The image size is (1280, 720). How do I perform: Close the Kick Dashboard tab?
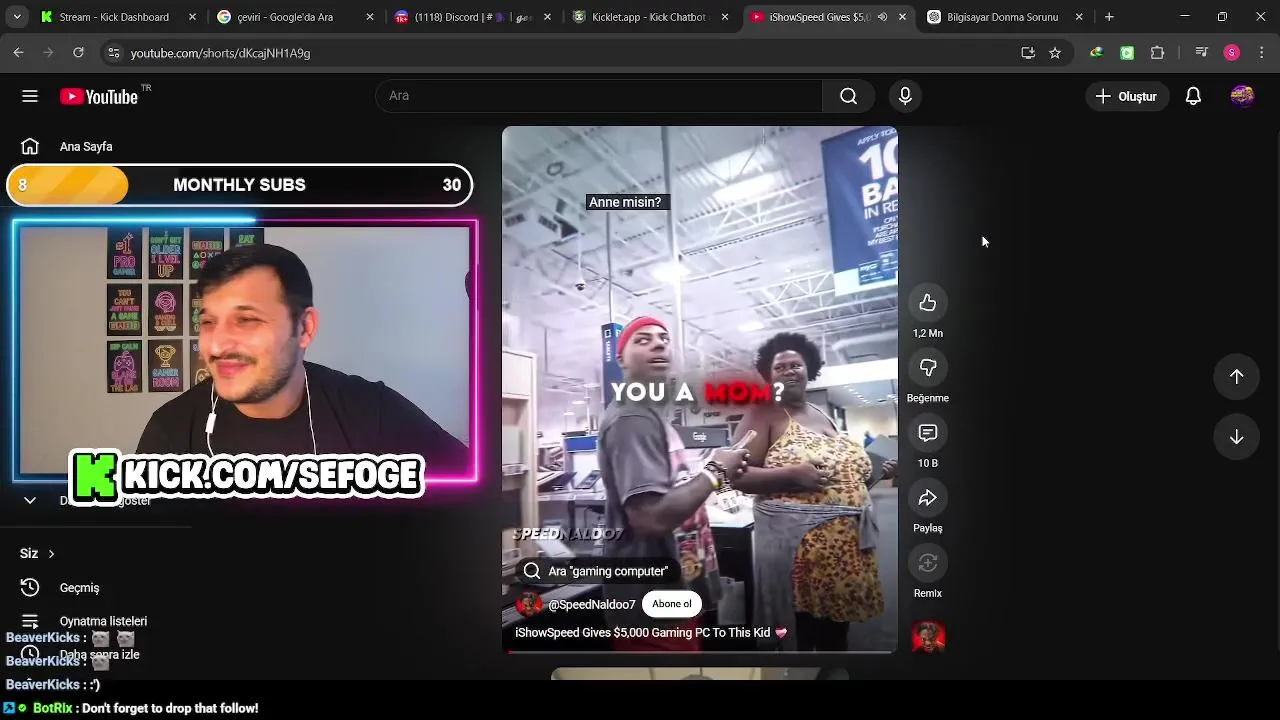(x=193, y=17)
